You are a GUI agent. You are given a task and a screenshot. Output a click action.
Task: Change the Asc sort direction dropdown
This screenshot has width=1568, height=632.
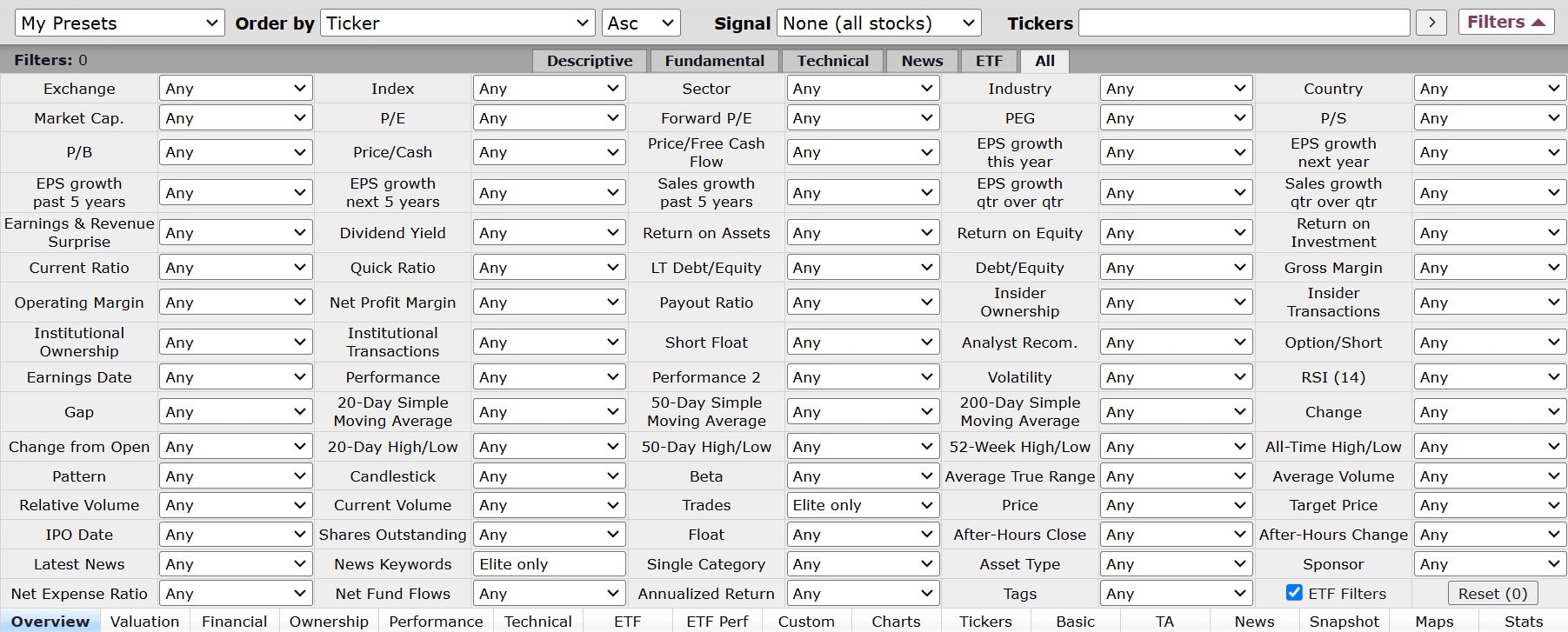click(x=641, y=23)
